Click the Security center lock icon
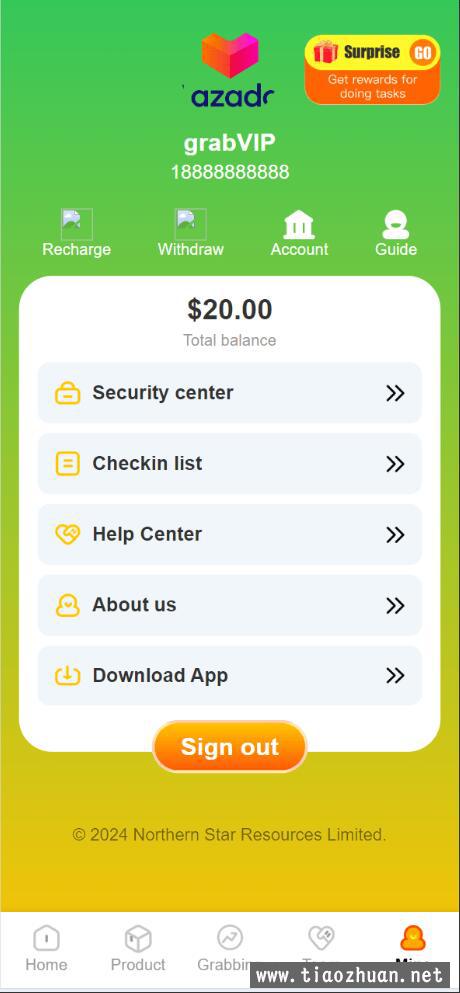Screen dimensions: 460x993 pyautogui.click(x=68, y=393)
